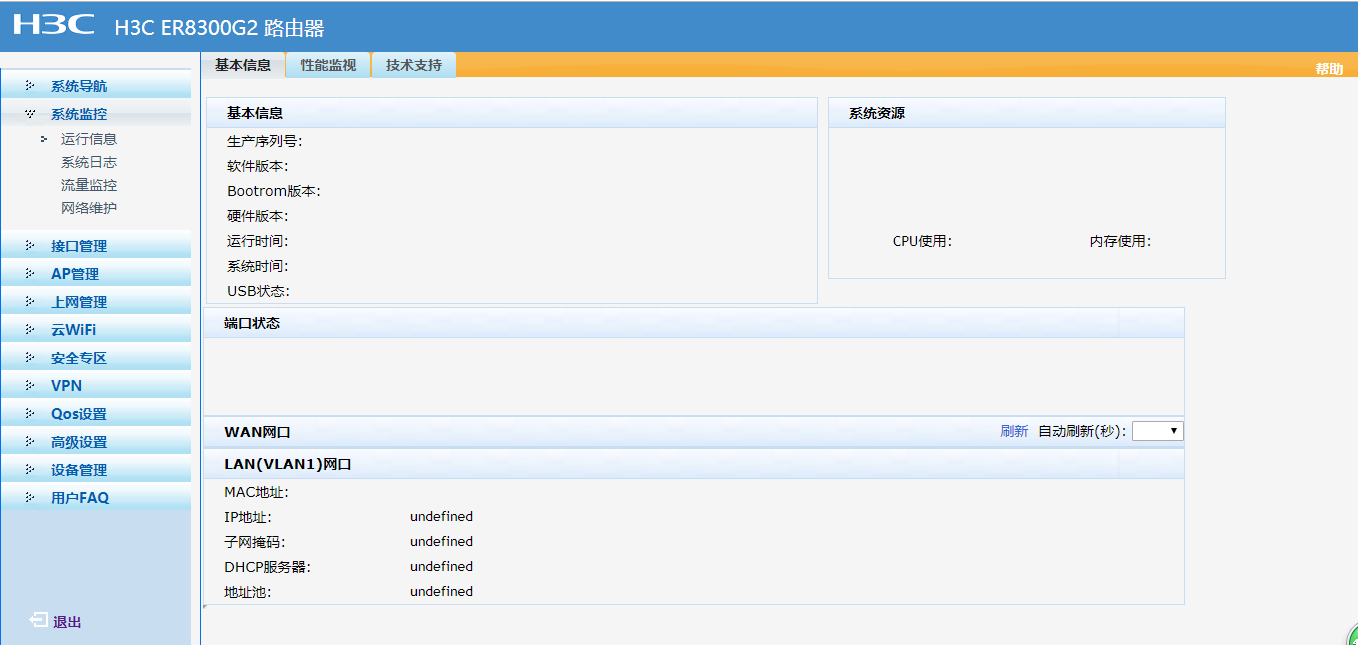Switch to 基本信息 tab
Image resolution: width=1358 pixels, height=645 pixels.
[x=243, y=65]
